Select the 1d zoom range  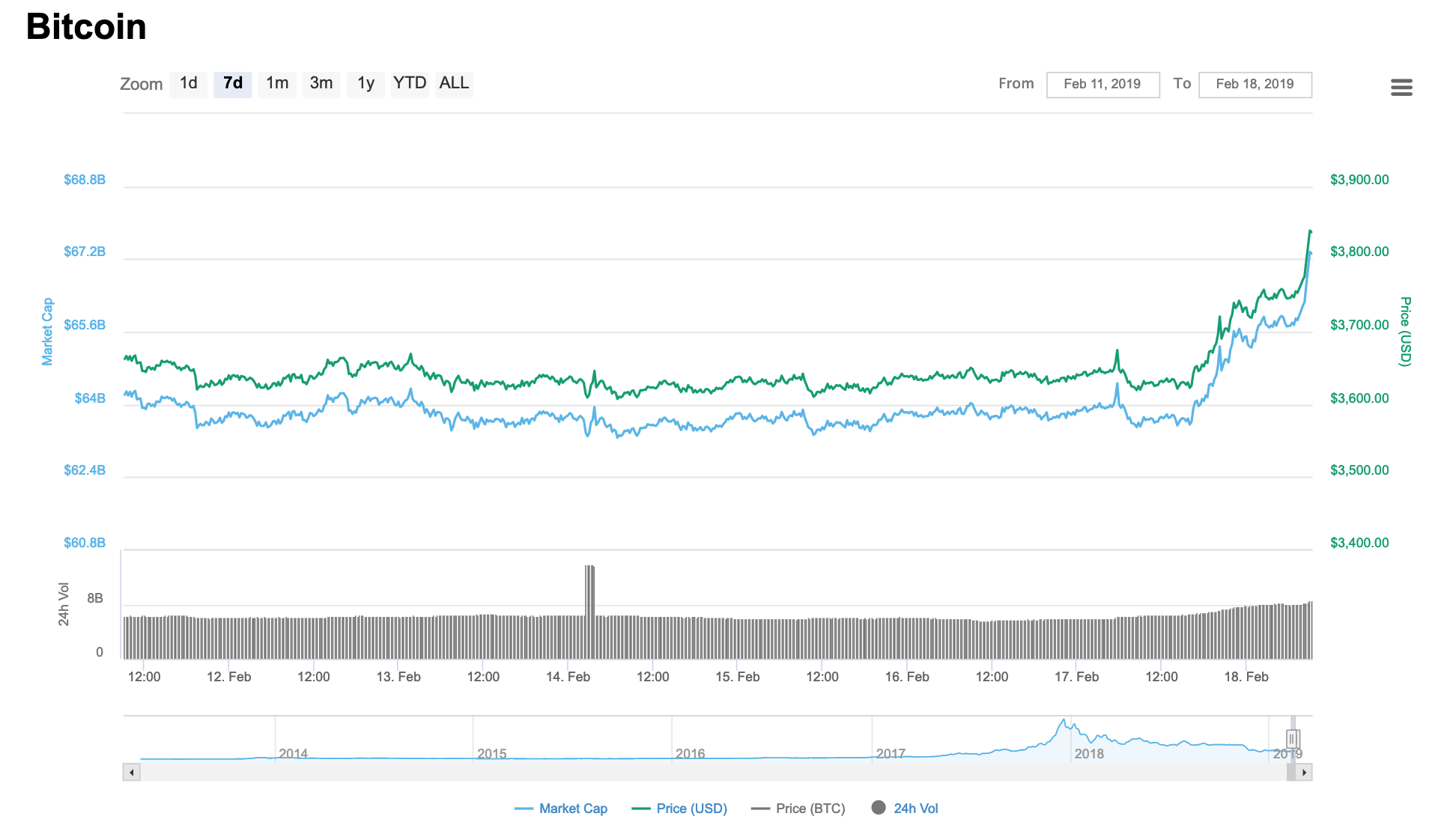point(189,84)
